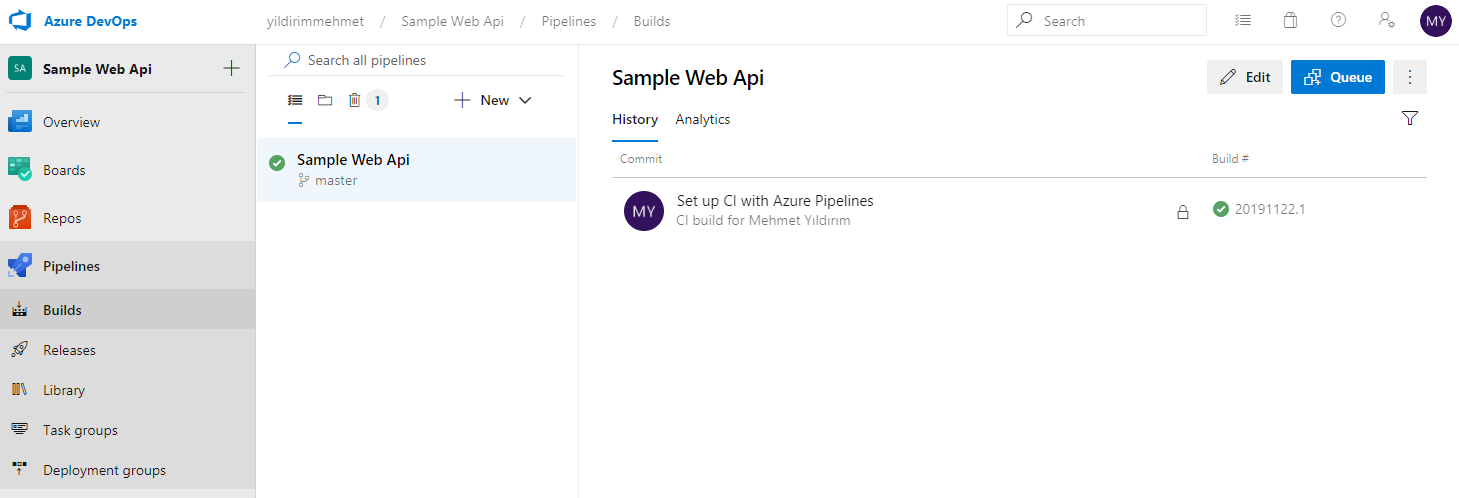Screen dimensions: 1459x498
Task: Open the MY account avatar in header
Action: tap(1436, 21)
